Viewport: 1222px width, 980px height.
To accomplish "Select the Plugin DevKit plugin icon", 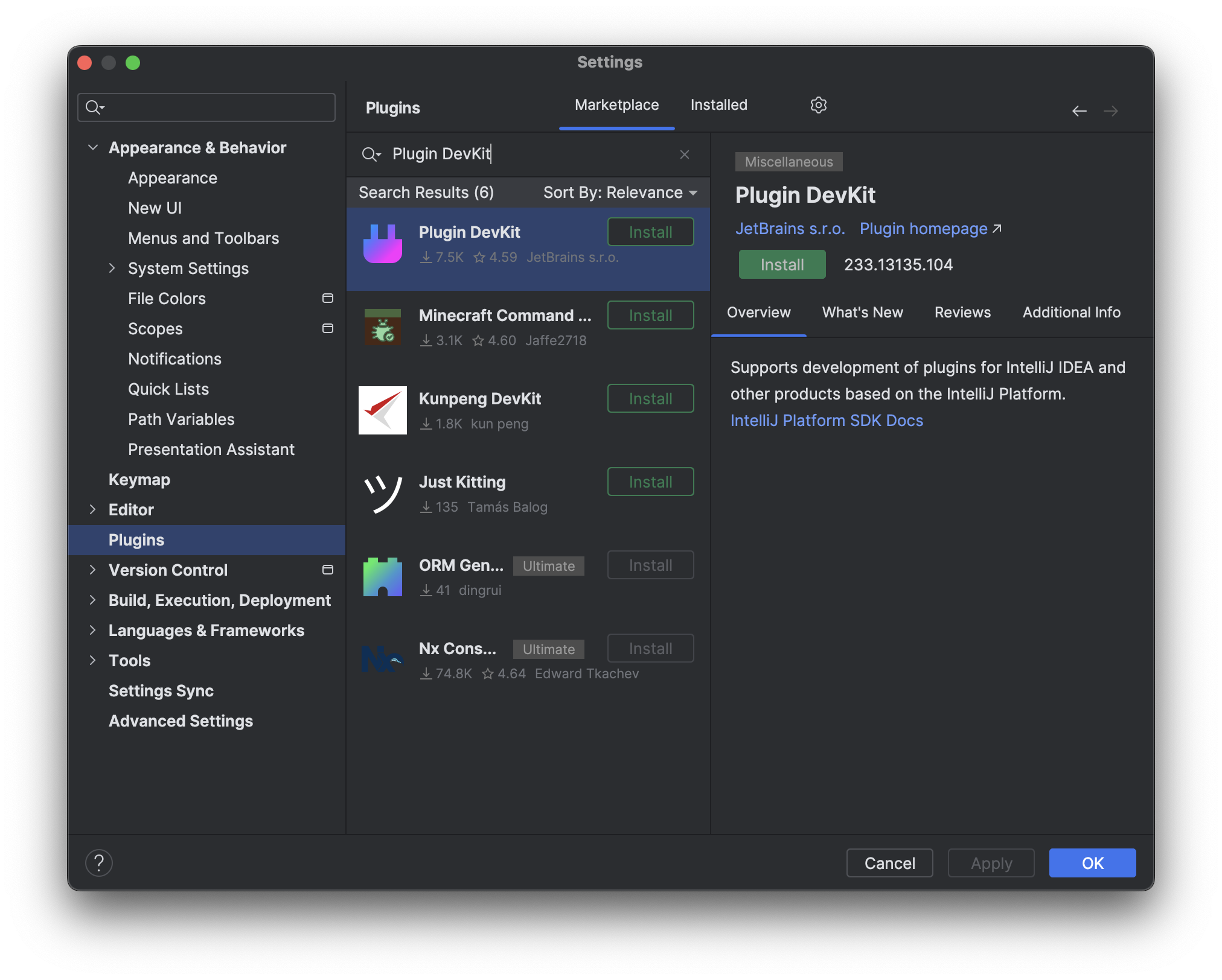I will point(383,244).
